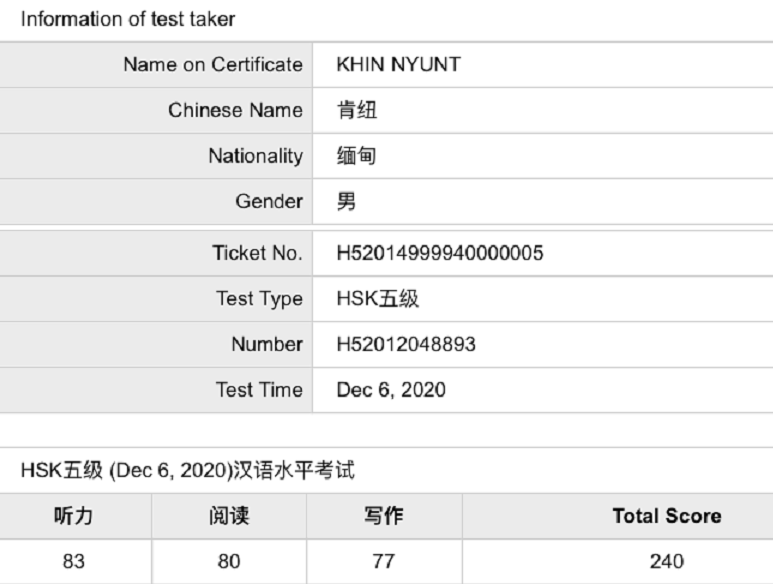
Task: Select the name KHIN NYUNT
Action: pyautogui.click(x=400, y=65)
